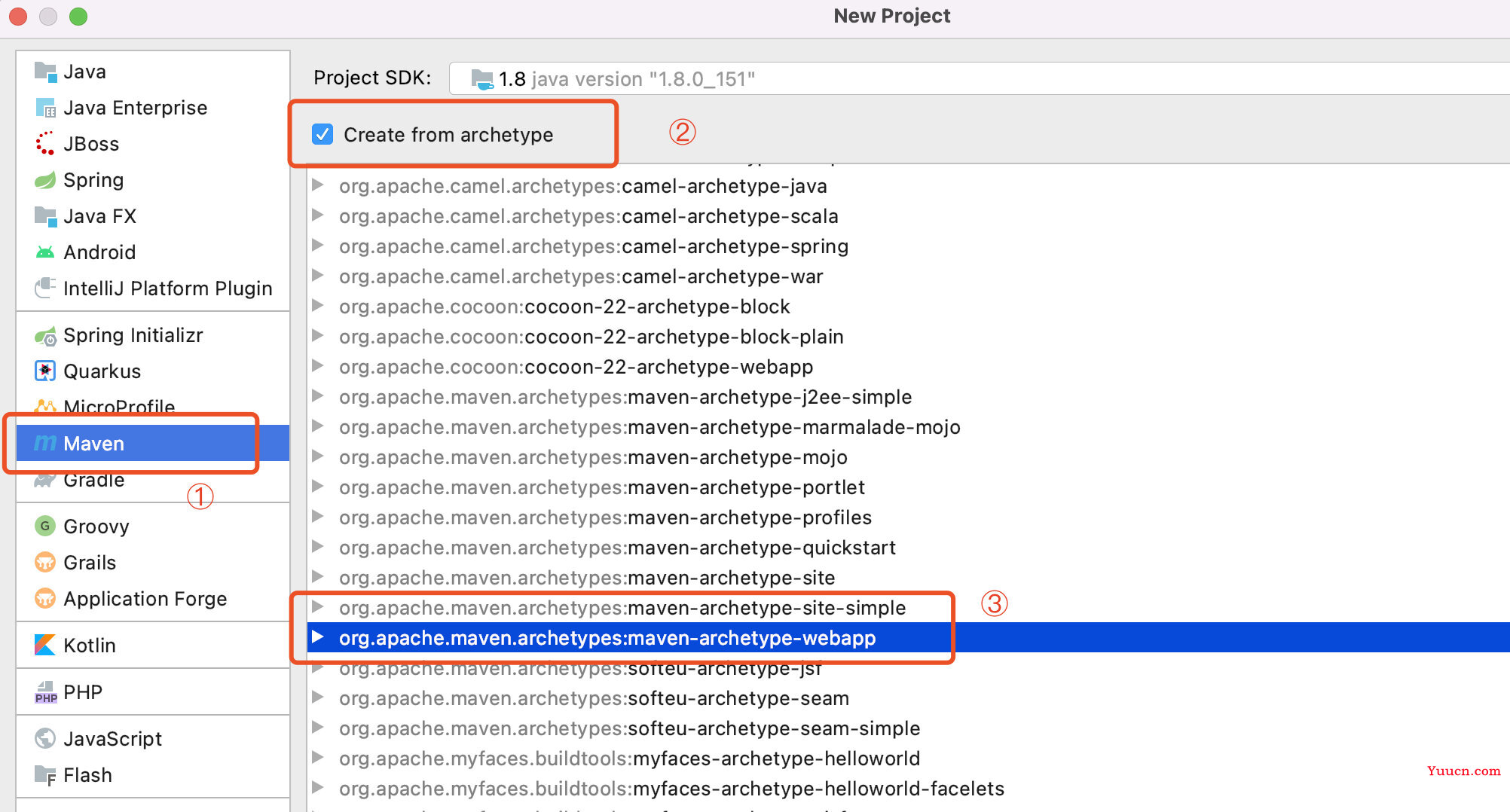Click the JBoss red dots icon
Viewport: 1510px width, 812px height.
(x=45, y=144)
